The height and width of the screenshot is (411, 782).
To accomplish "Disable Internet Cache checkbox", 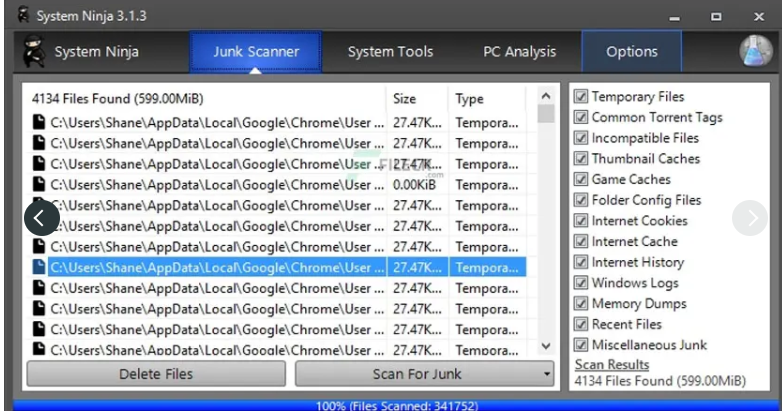I will (x=581, y=241).
